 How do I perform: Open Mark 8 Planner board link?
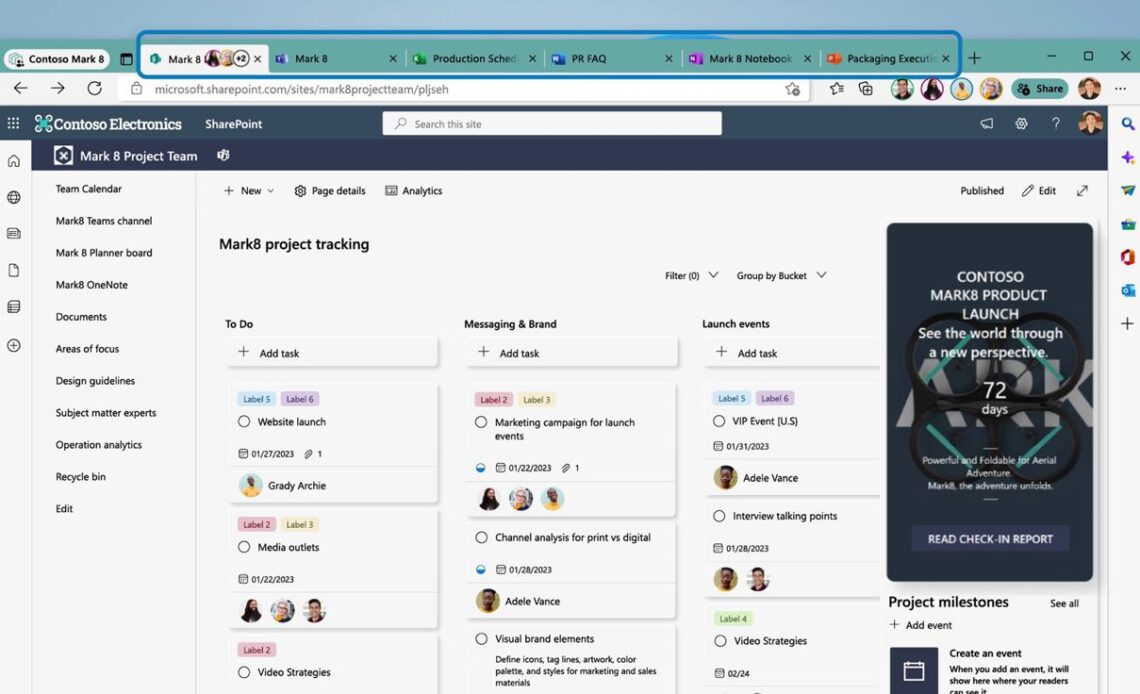104,253
